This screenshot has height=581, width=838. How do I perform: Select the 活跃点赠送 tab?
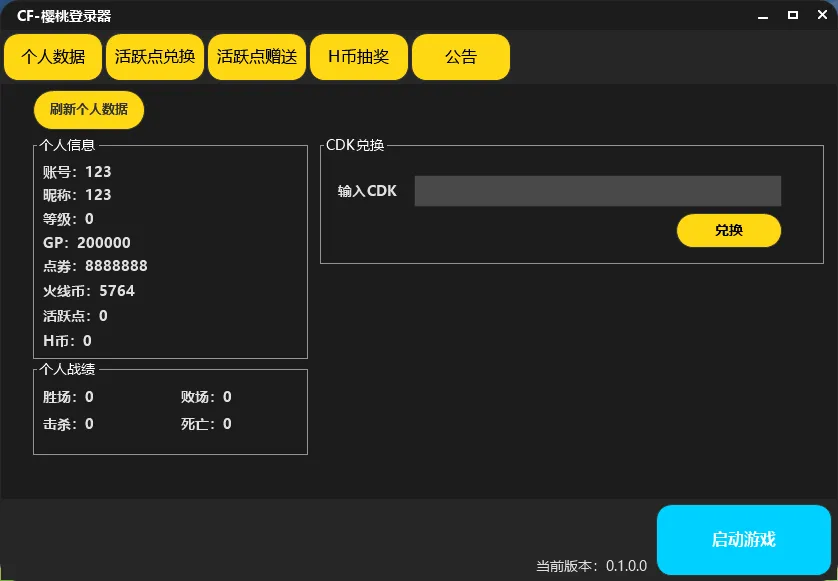click(257, 57)
